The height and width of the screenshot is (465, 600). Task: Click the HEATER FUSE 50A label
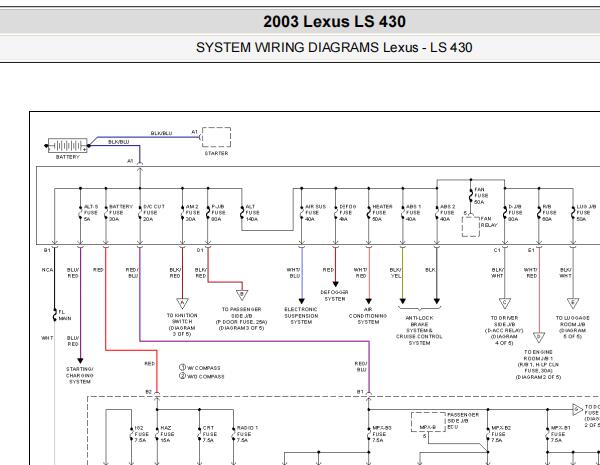click(x=382, y=213)
